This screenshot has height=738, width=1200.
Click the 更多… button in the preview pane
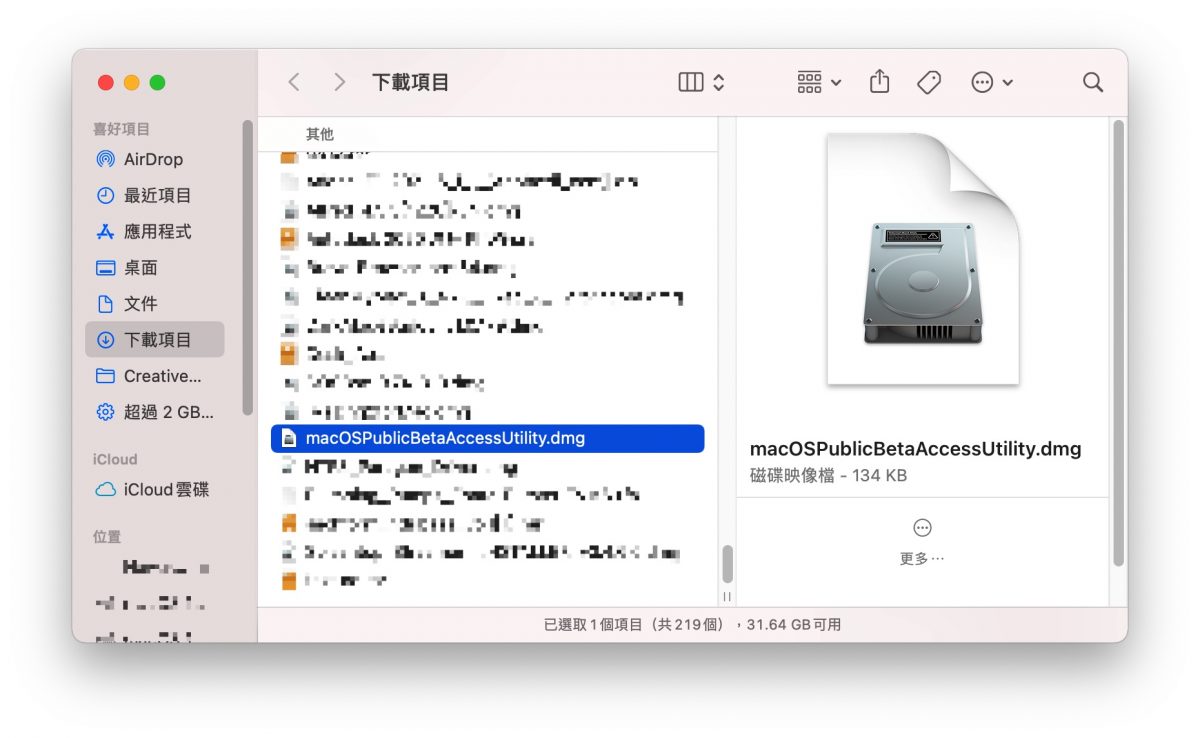(922, 541)
